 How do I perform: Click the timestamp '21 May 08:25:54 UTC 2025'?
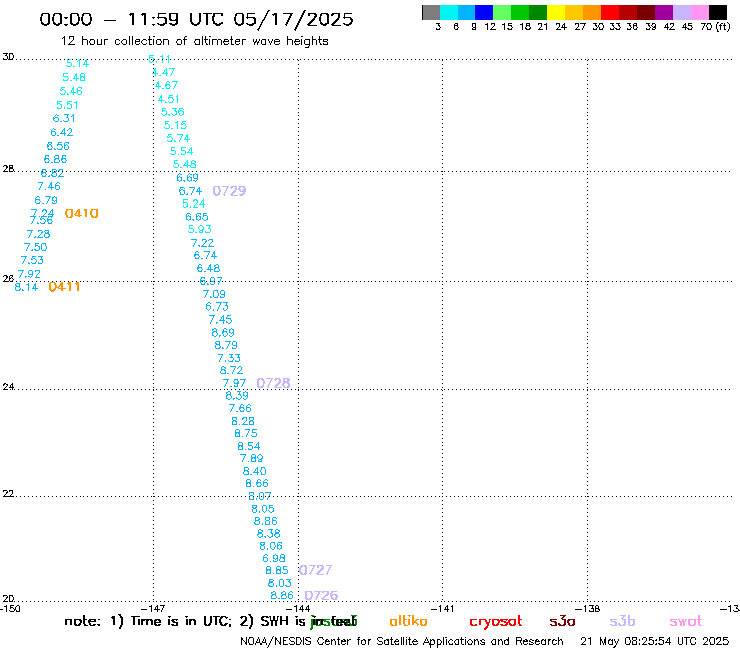(655, 641)
